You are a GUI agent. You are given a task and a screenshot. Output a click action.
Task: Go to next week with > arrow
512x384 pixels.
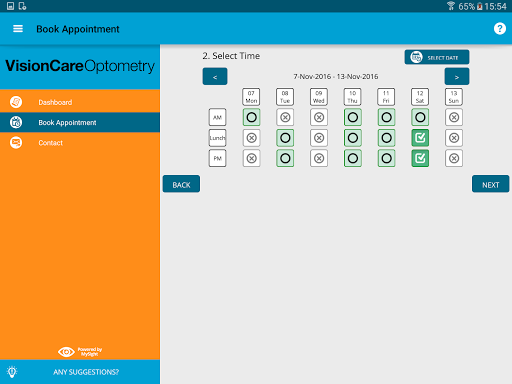[457, 77]
